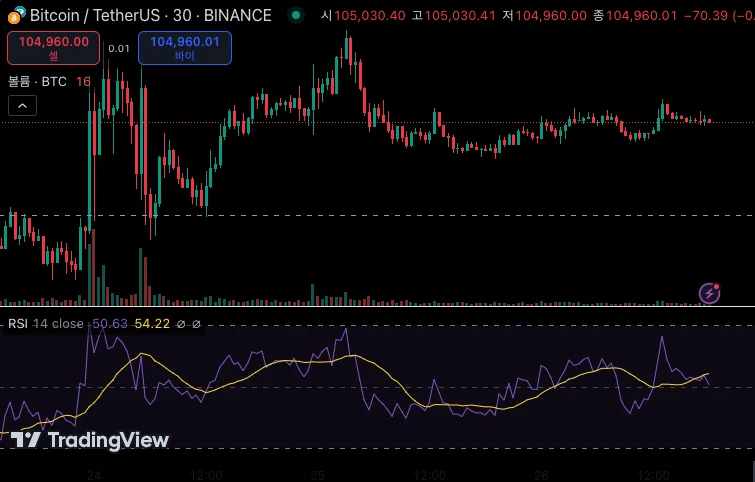The height and width of the screenshot is (482, 755).
Task: Click the red 104,960.00 sell button
Action: (x=53, y=48)
